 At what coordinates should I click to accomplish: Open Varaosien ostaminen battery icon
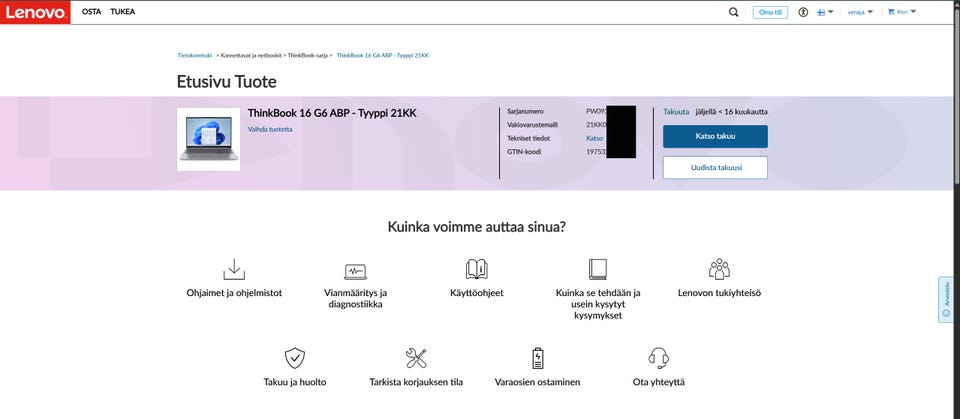(x=537, y=358)
